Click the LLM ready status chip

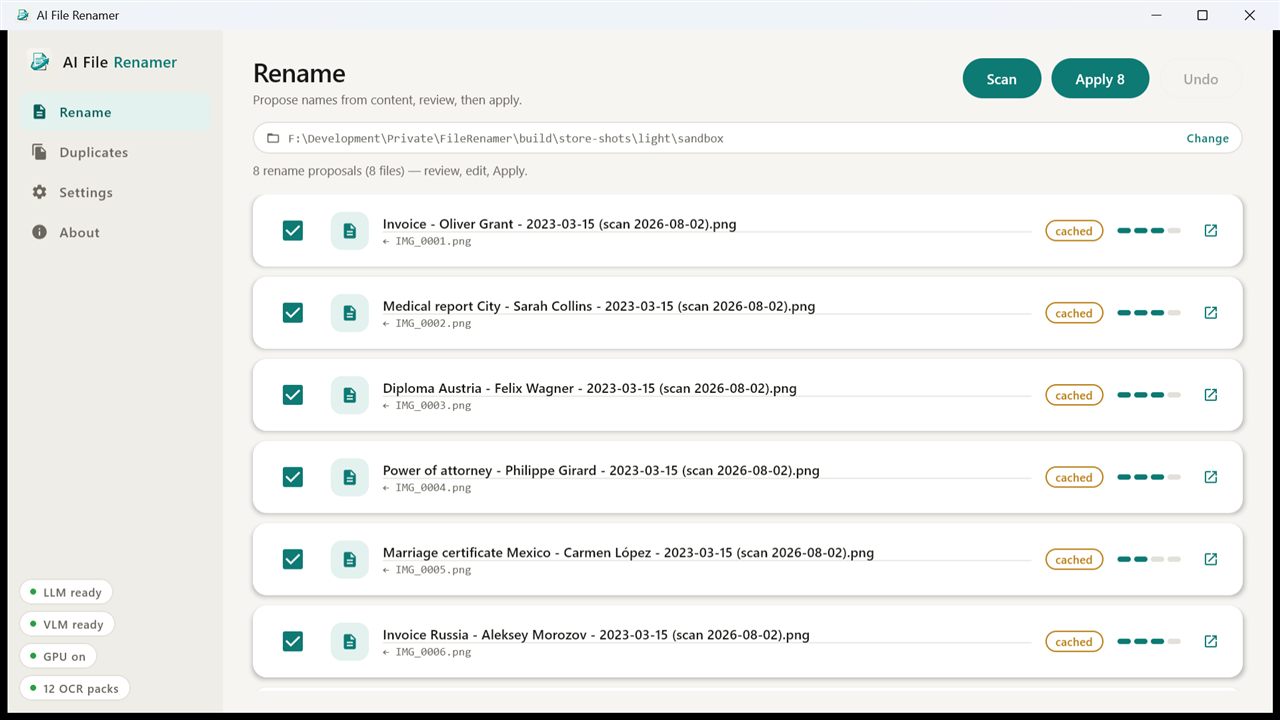(x=66, y=592)
